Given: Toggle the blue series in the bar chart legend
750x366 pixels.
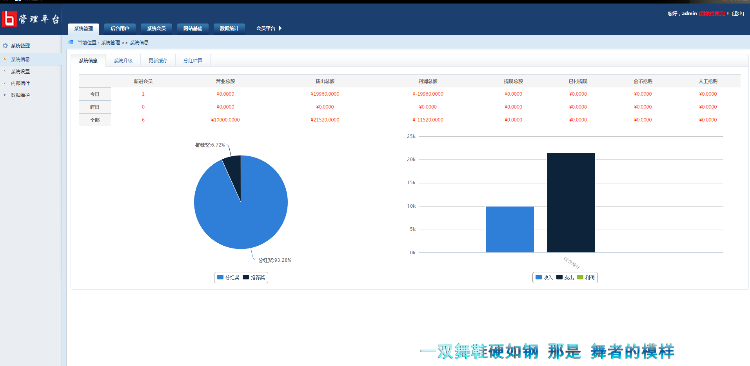Looking at the screenshot, I should (544, 277).
